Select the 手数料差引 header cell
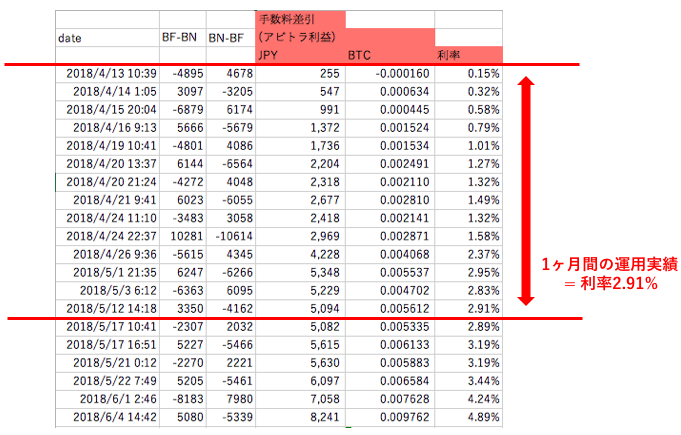The width and height of the screenshot is (681, 435). point(300,20)
